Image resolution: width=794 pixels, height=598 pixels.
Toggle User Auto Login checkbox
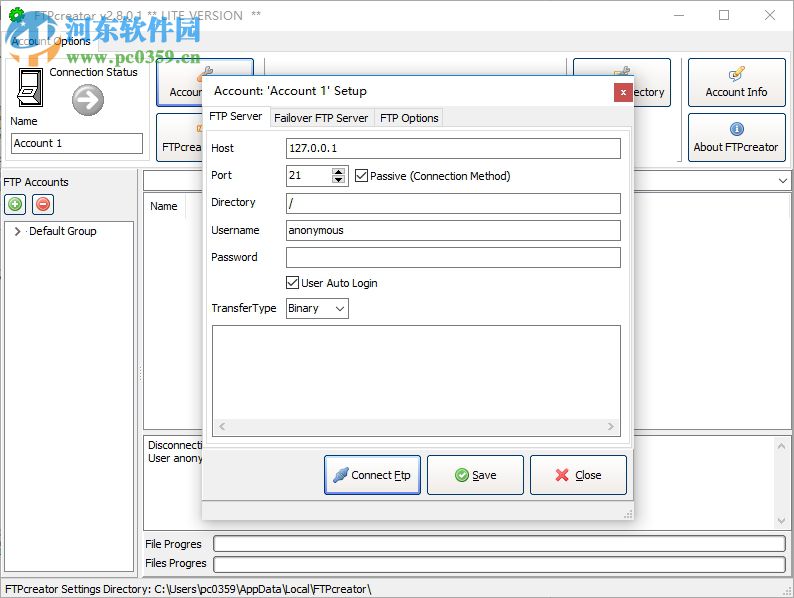[292, 283]
